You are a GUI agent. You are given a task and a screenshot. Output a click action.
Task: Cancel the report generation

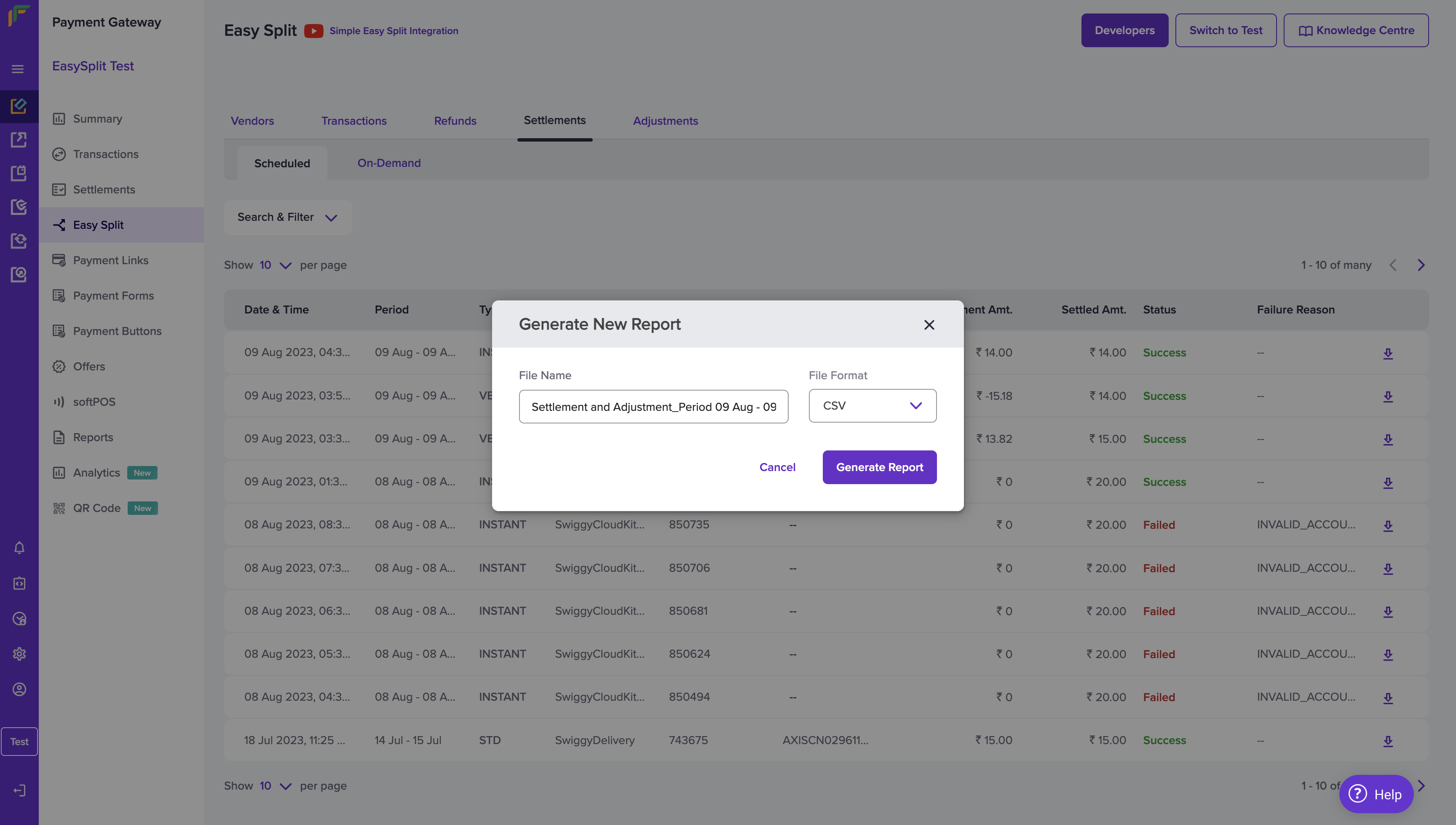[x=777, y=467]
